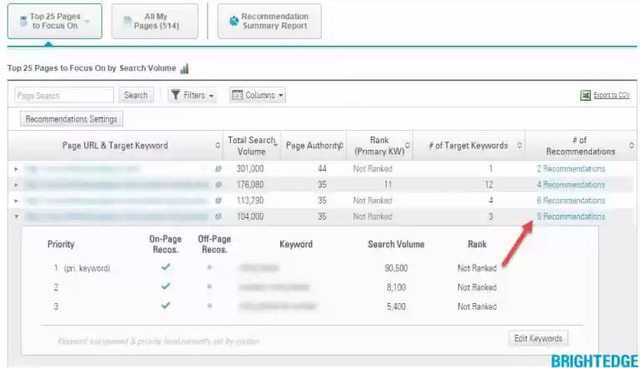Sort by Page Authority column

[x=313, y=146]
